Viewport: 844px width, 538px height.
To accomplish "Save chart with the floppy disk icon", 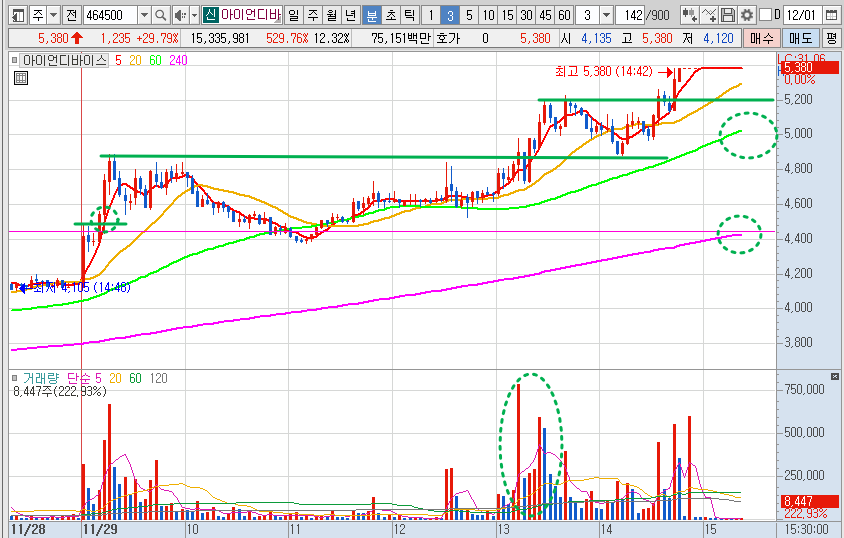I will click(x=728, y=15).
